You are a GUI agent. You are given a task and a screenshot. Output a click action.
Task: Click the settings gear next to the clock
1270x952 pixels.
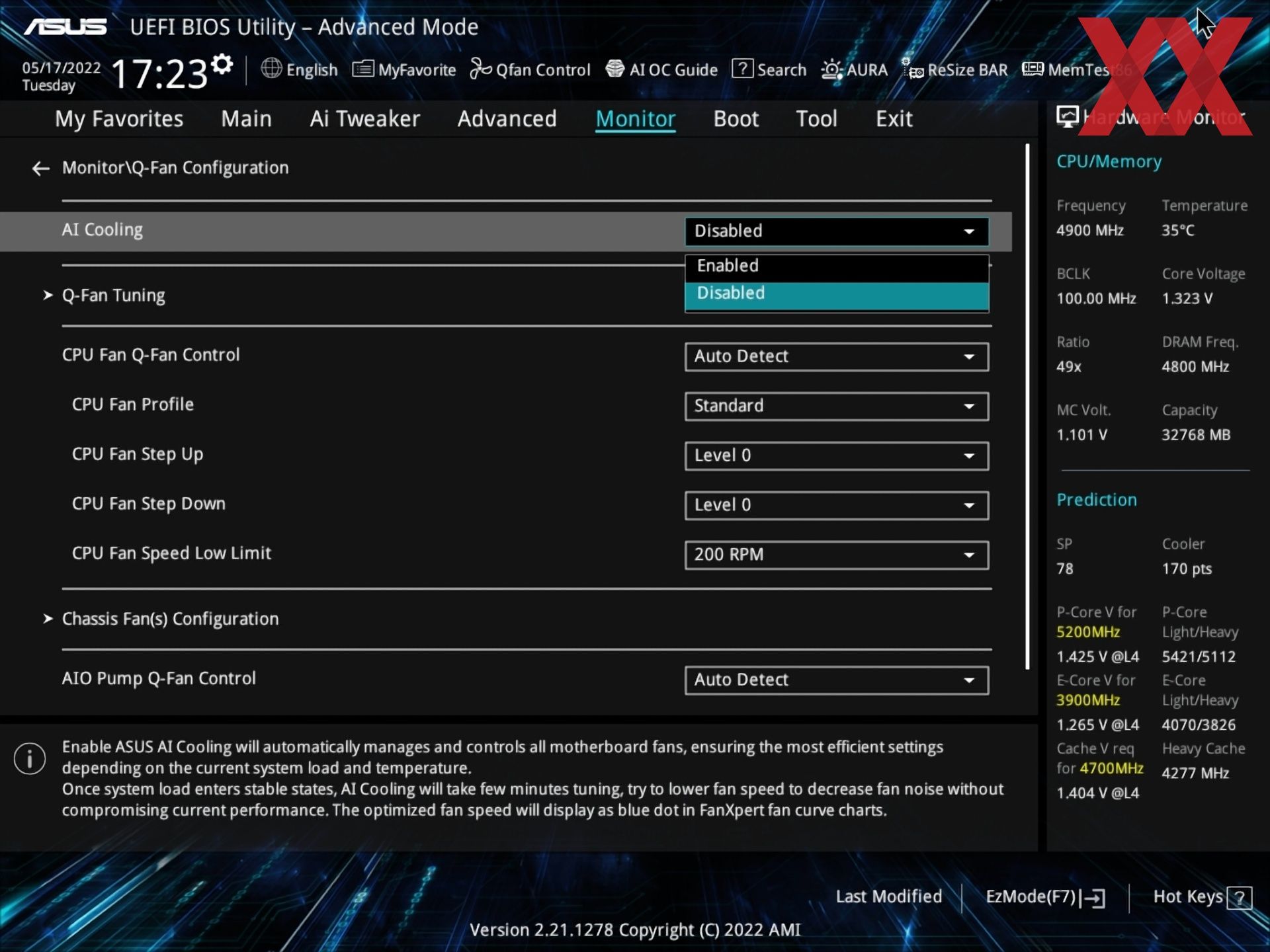pos(222,64)
